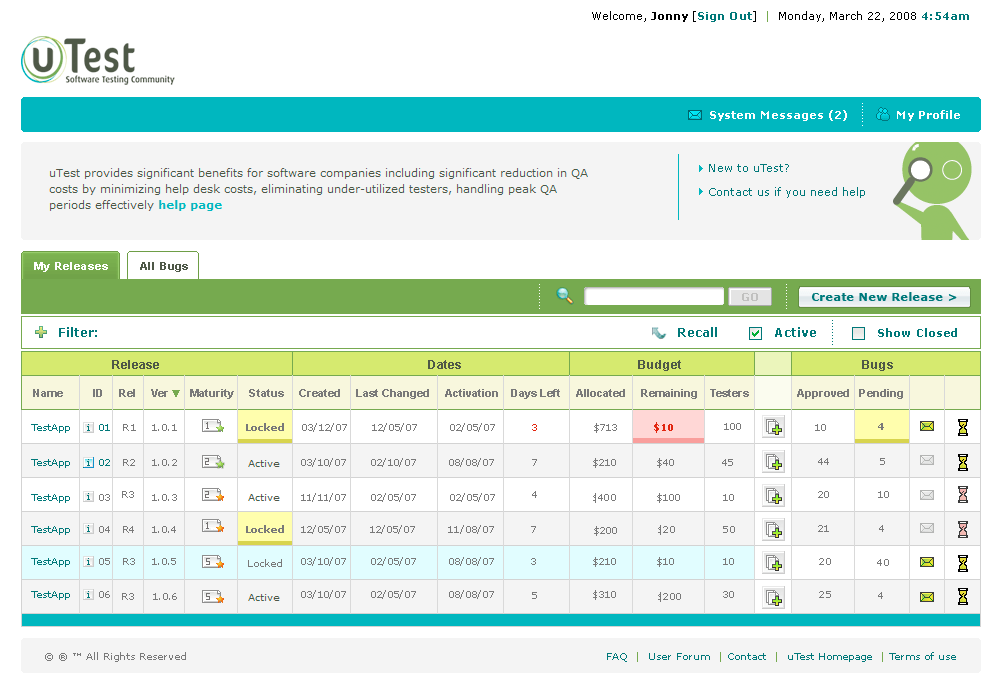The width and height of the screenshot is (991, 685).
Task: Click the Create New Release button
Action: coord(883,296)
